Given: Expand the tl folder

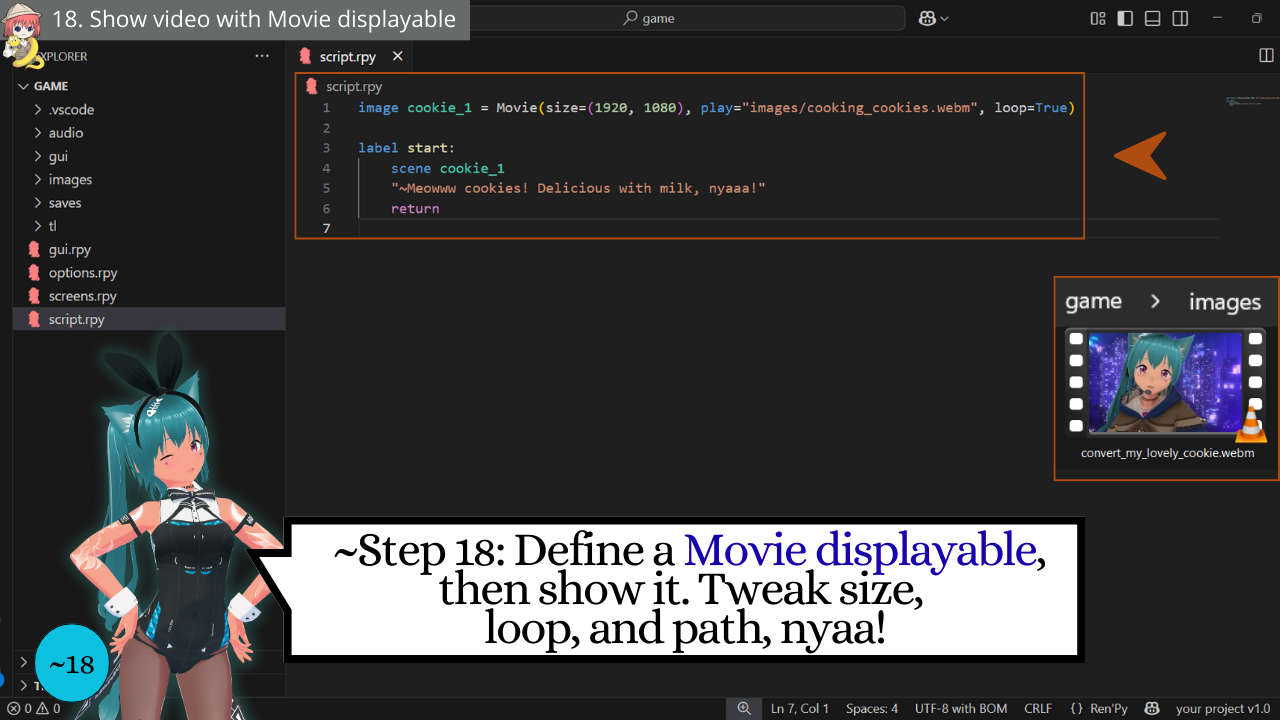Looking at the screenshot, I should point(53,226).
